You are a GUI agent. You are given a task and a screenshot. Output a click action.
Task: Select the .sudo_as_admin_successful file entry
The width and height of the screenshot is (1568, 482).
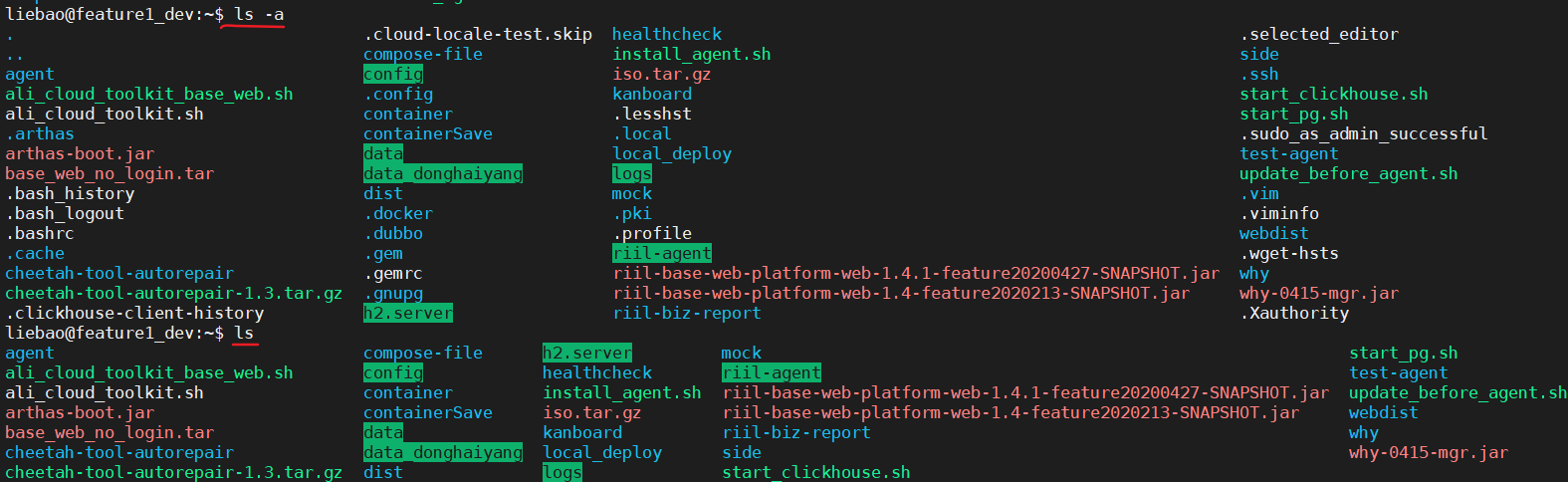pos(1364,133)
